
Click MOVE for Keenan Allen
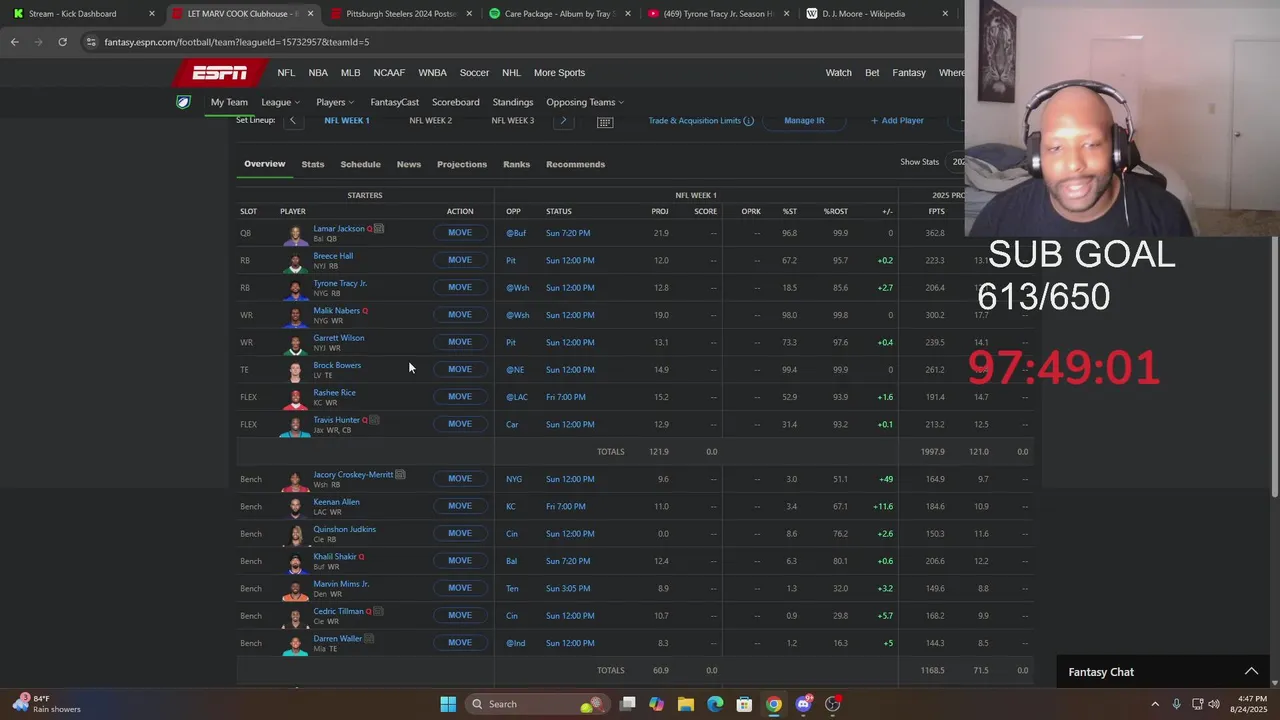(460, 506)
